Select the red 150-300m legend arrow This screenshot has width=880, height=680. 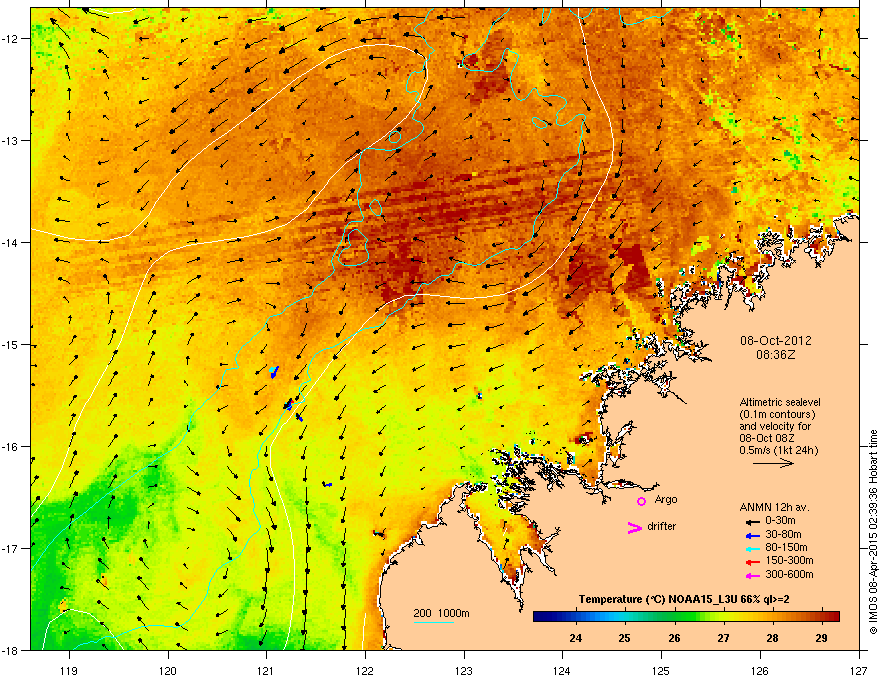(752, 561)
